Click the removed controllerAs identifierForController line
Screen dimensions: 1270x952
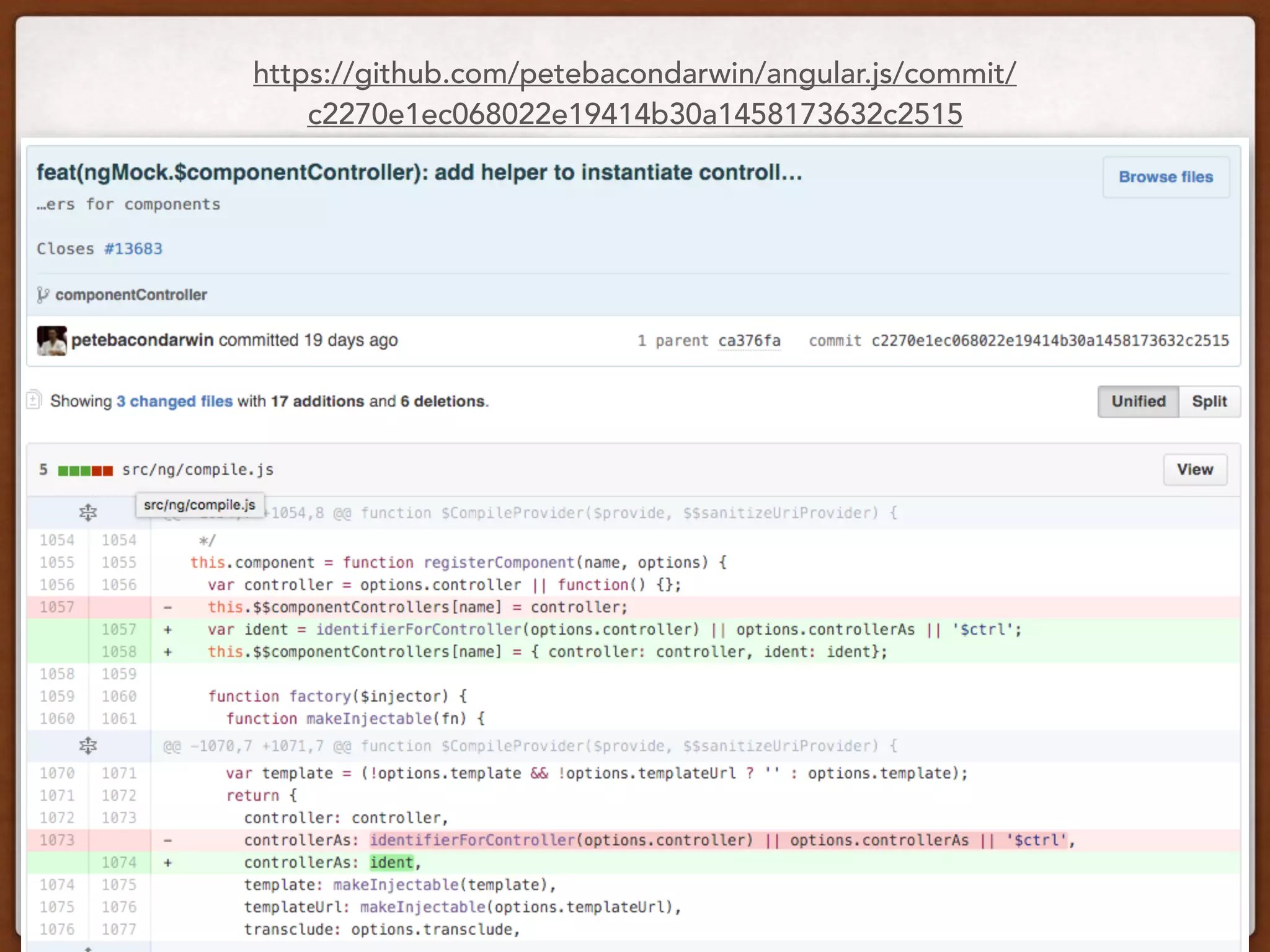[x=695, y=840]
